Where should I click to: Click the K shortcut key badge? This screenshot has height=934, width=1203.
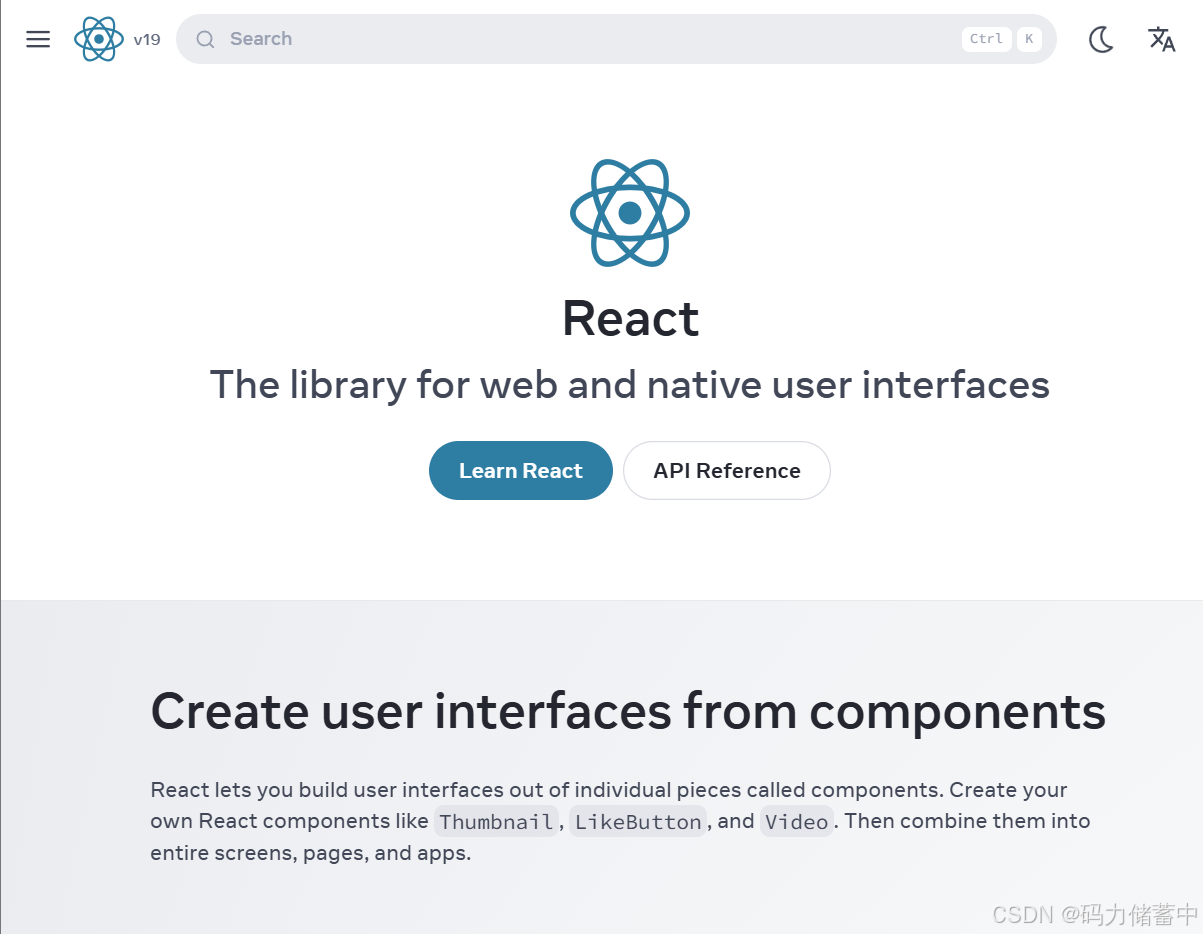[1029, 39]
